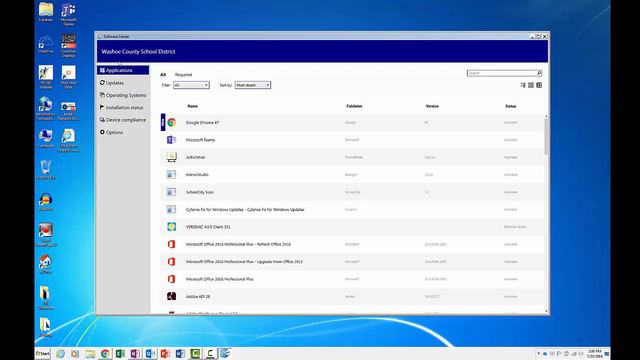Viewport: 640px width, 360px height.
Task: Open the OneDrive desktop shortcut
Action: pos(46,44)
